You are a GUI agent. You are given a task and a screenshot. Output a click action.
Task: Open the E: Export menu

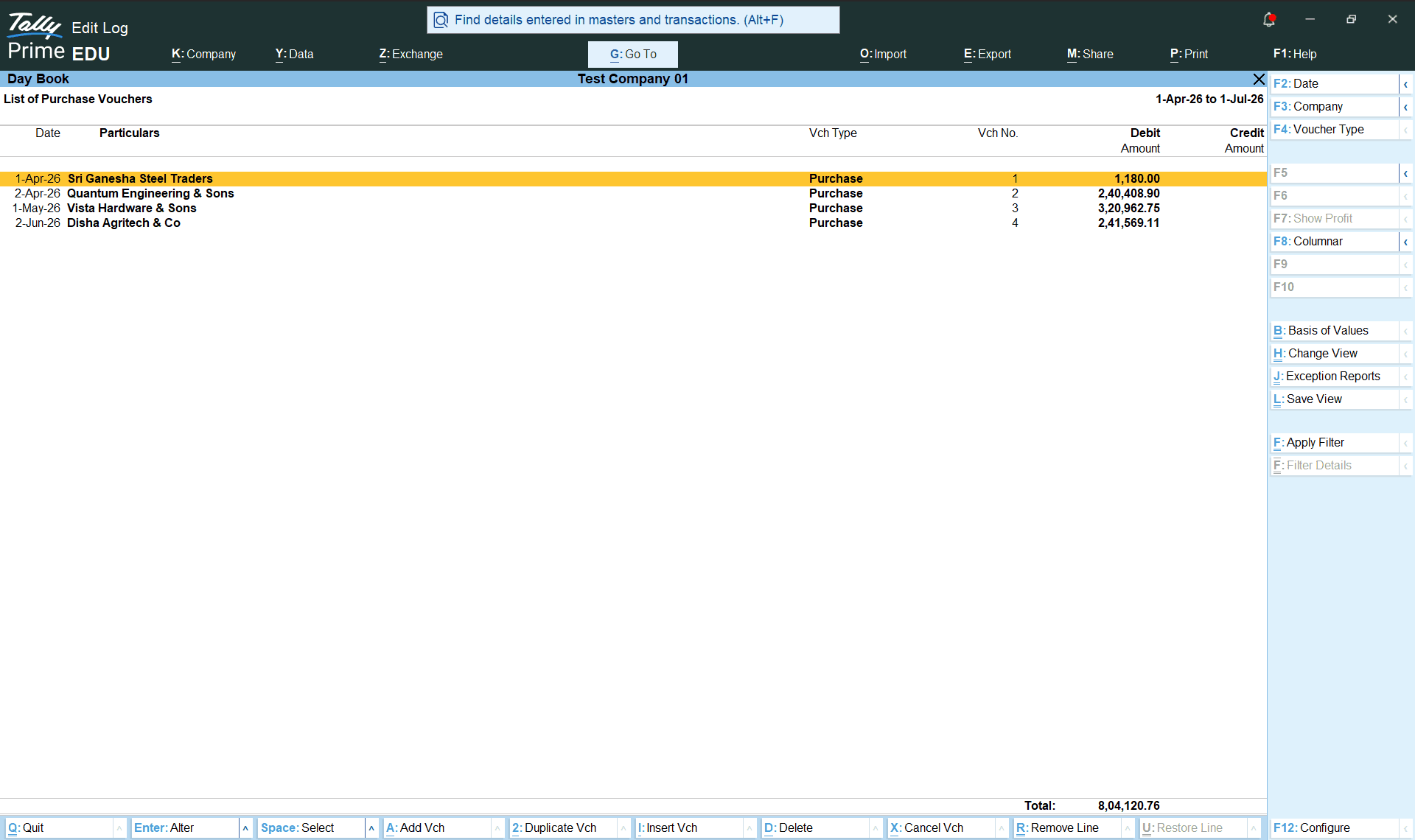987,54
